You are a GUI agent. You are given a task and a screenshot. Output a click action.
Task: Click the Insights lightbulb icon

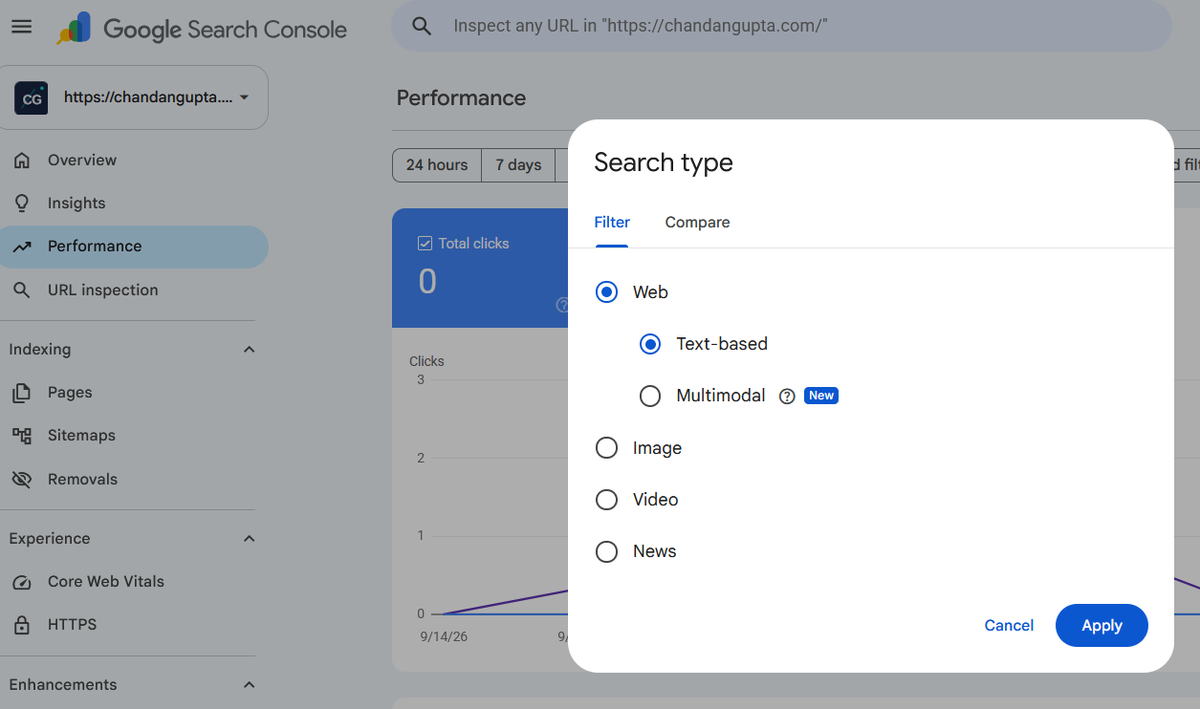click(22, 203)
